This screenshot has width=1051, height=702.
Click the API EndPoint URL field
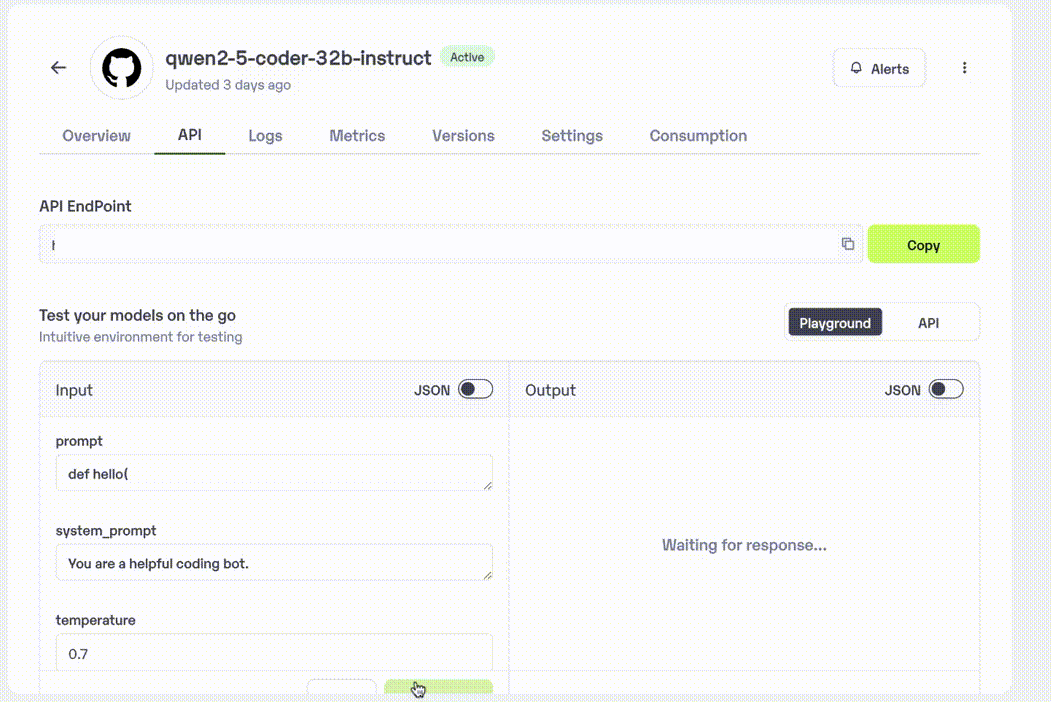click(450, 244)
